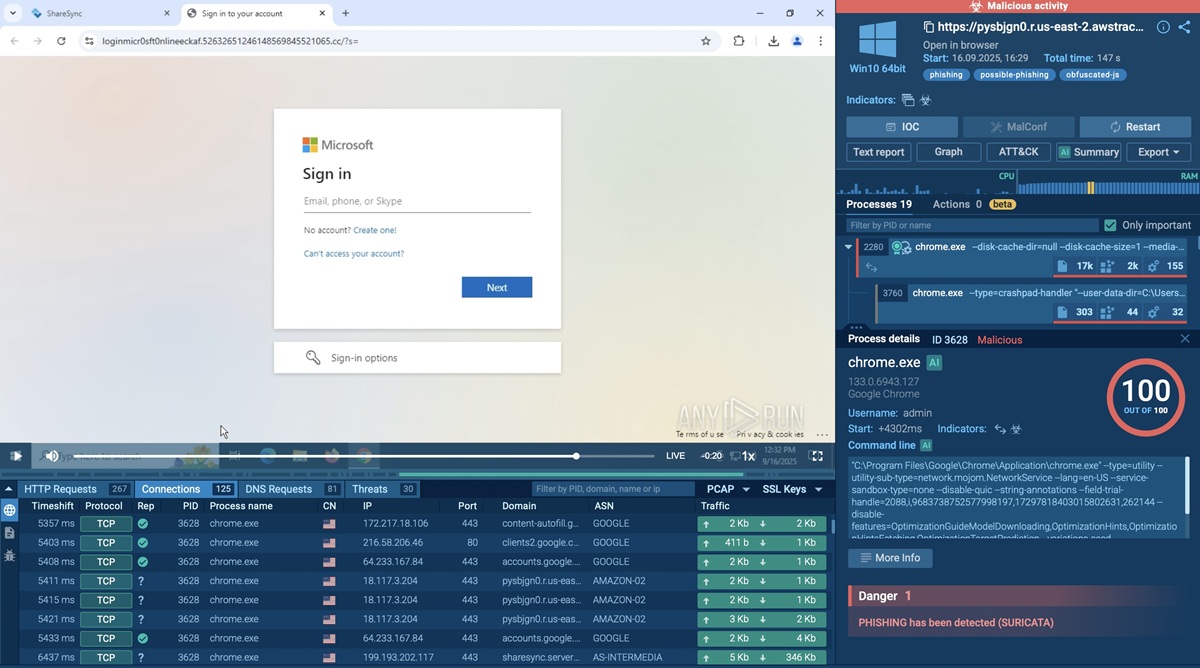Open the share task icon
The image size is (1200, 668).
(x=1185, y=27)
